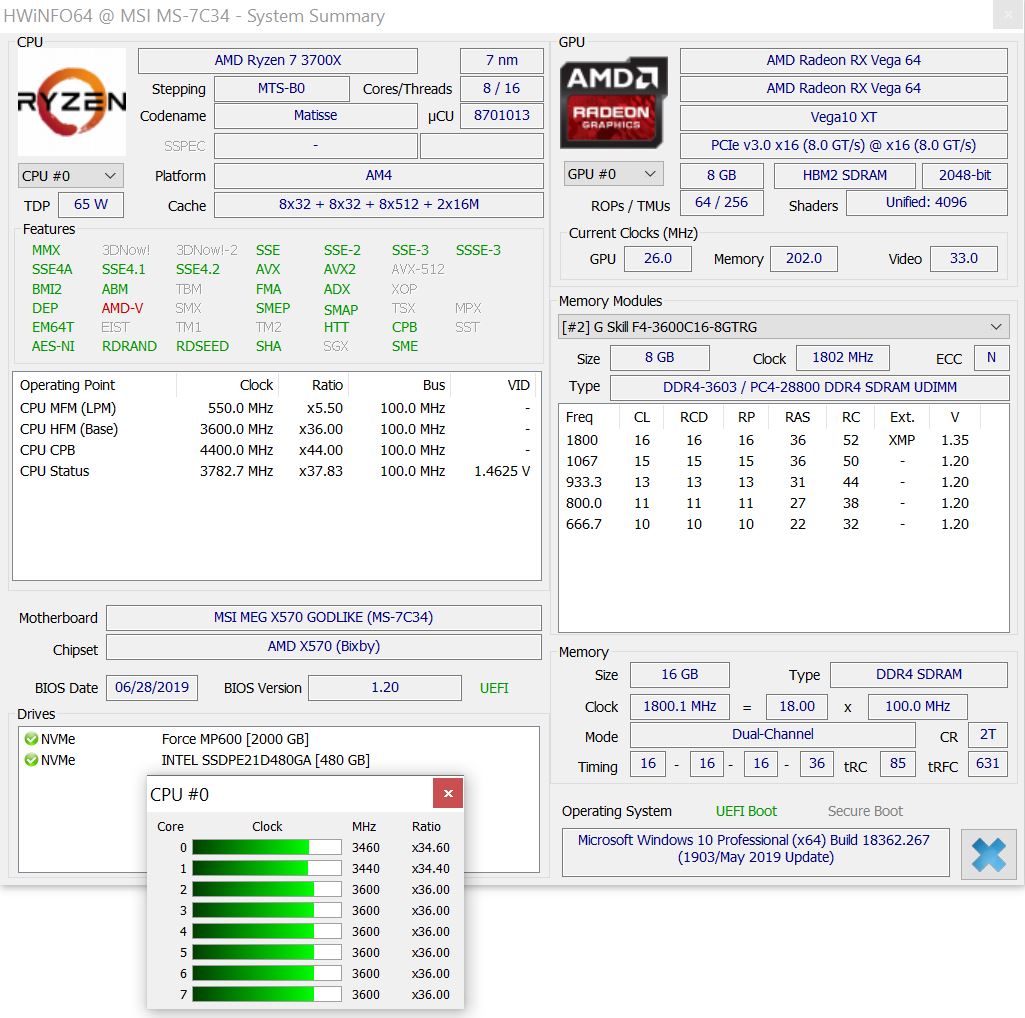Click the Ryzen CPU logo
This screenshot has width=1025, height=1018.
[71, 101]
